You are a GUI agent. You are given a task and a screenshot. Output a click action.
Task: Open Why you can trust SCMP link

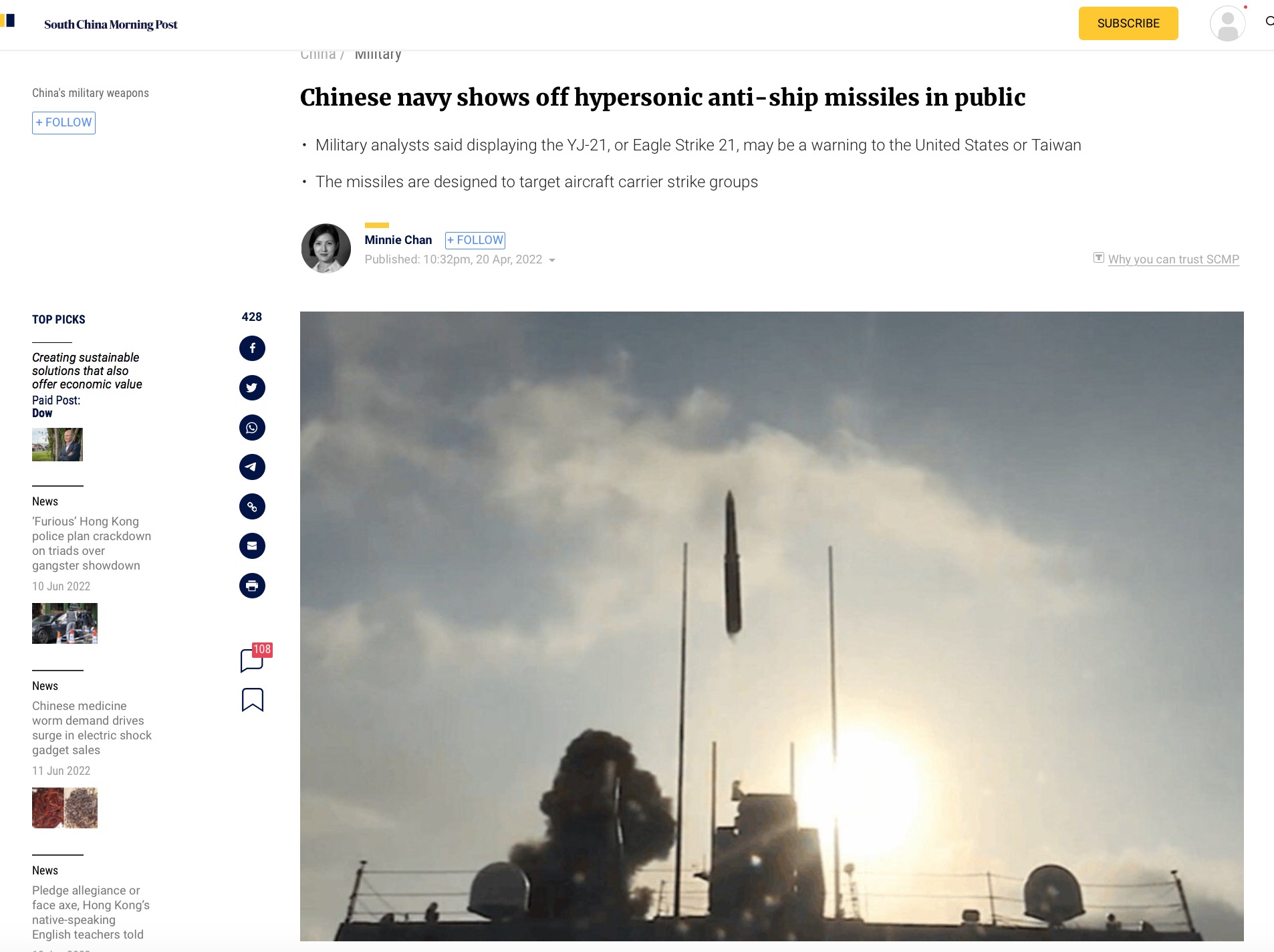click(1173, 259)
